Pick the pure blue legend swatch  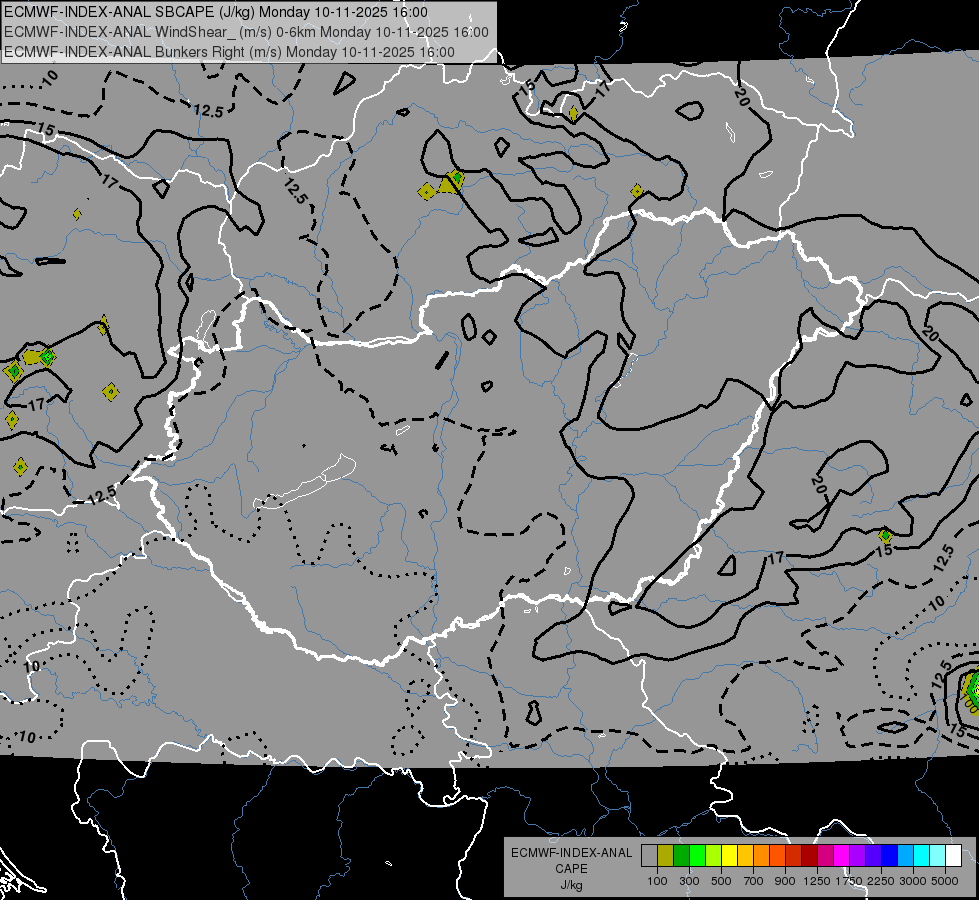click(890, 855)
